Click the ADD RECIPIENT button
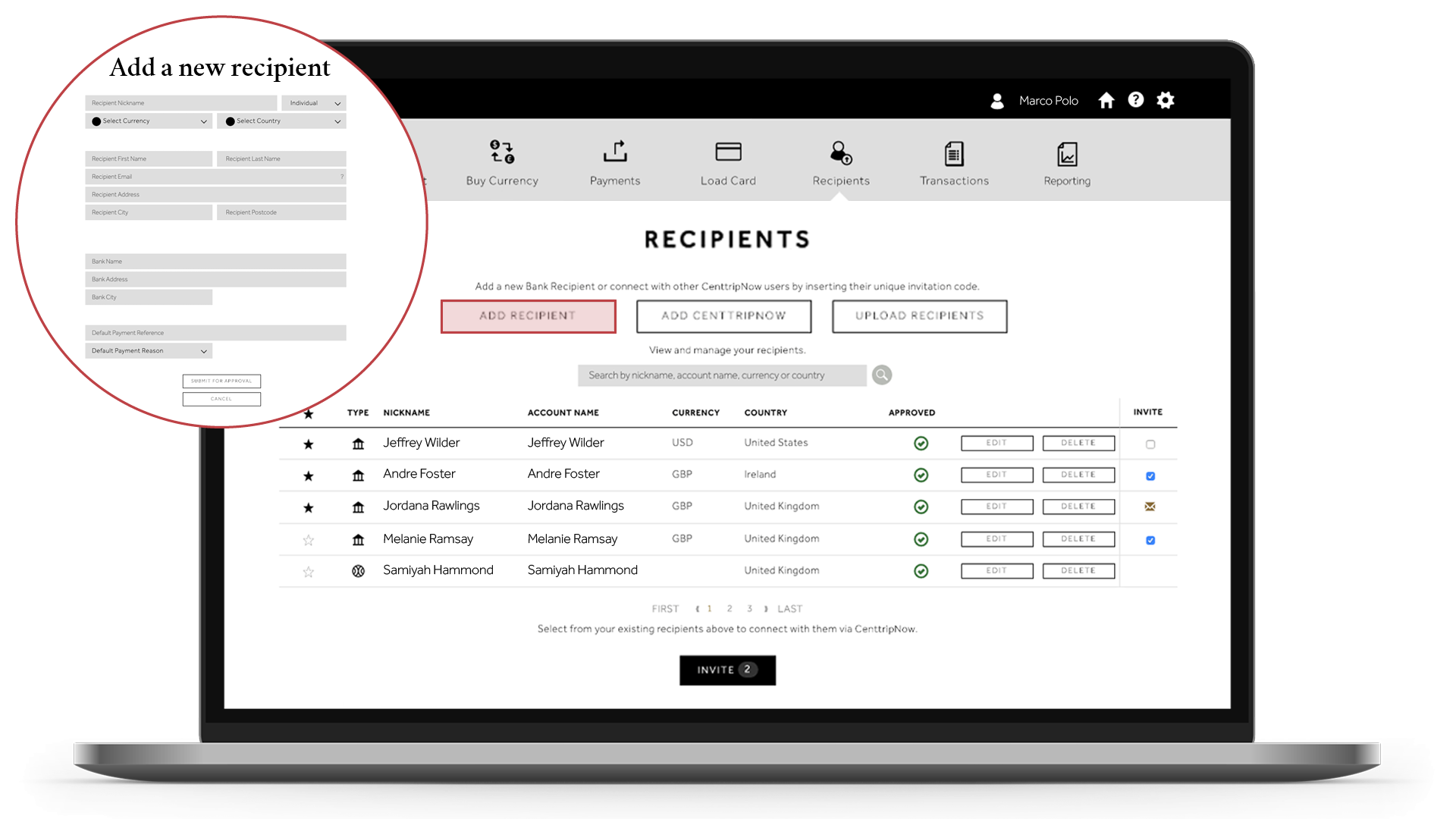Image resolution: width=1456 pixels, height=819 pixels. 527,315
